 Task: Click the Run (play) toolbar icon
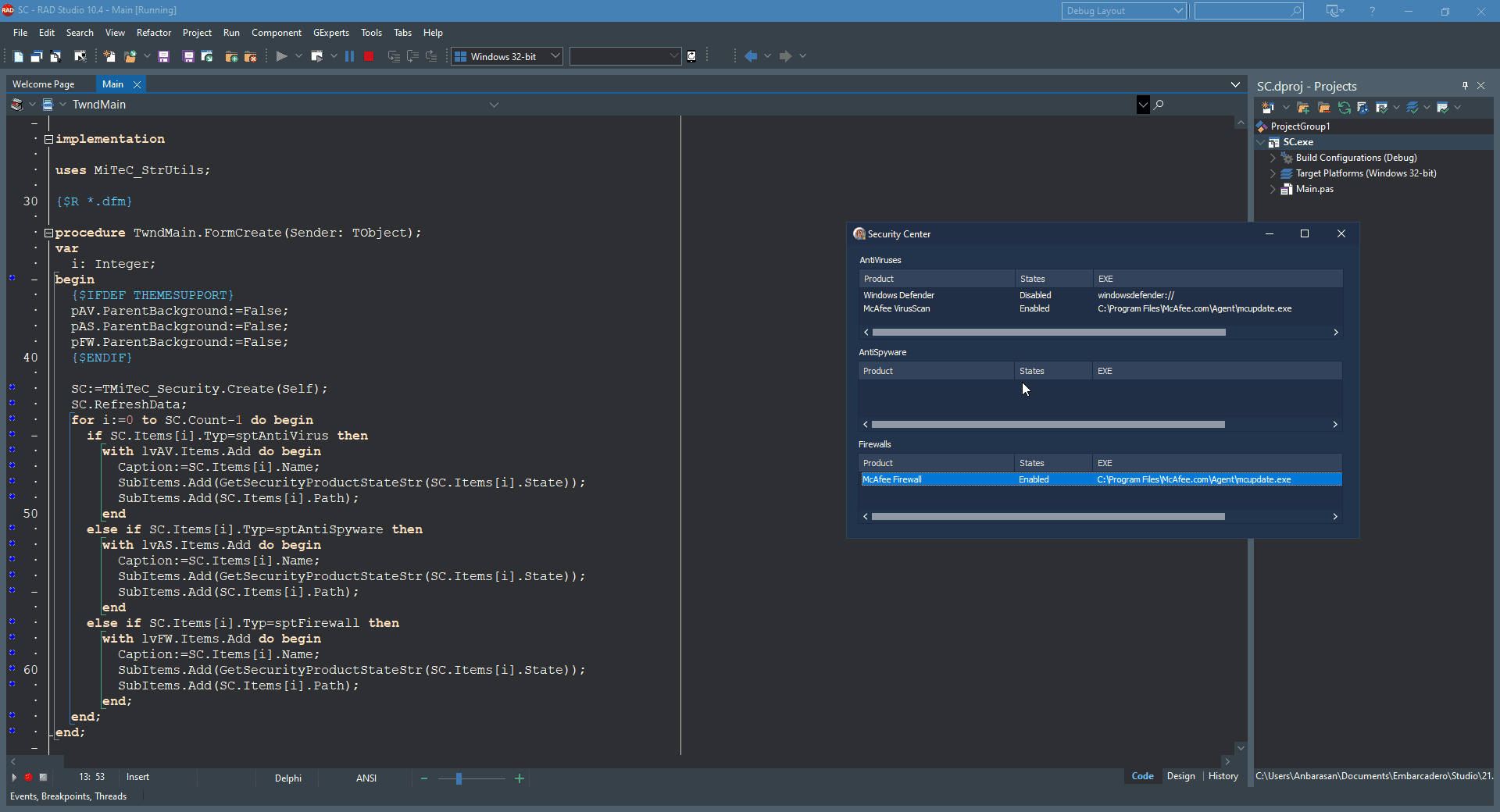(x=281, y=56)
